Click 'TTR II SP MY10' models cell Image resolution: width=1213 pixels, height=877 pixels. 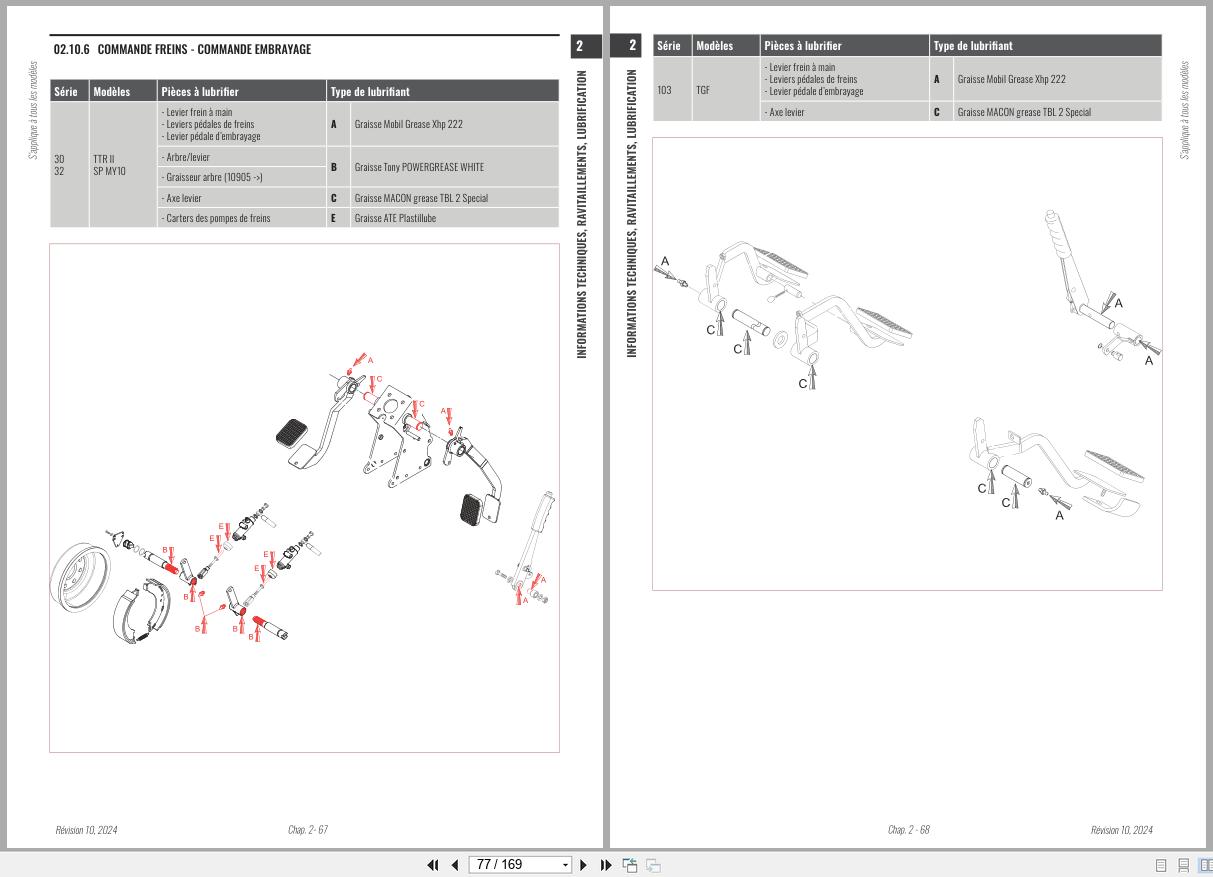coord(123,165)
